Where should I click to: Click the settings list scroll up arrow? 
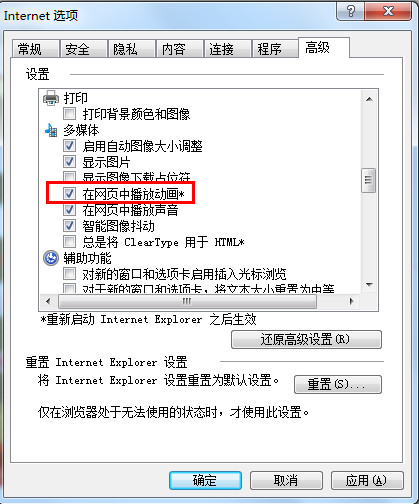pos(369,99)
